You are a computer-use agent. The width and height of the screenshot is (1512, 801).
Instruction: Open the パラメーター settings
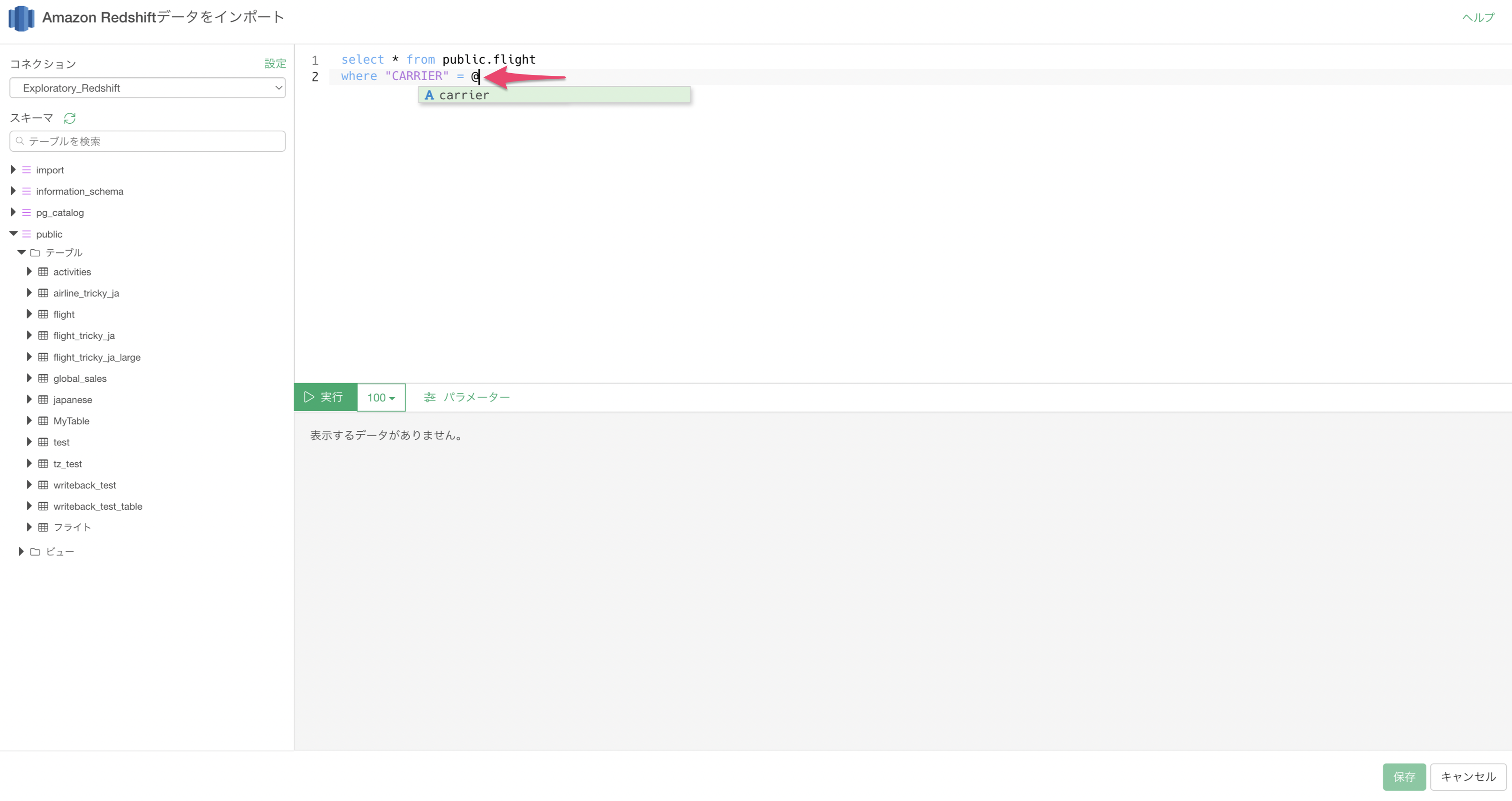click(x=467, y=397)
